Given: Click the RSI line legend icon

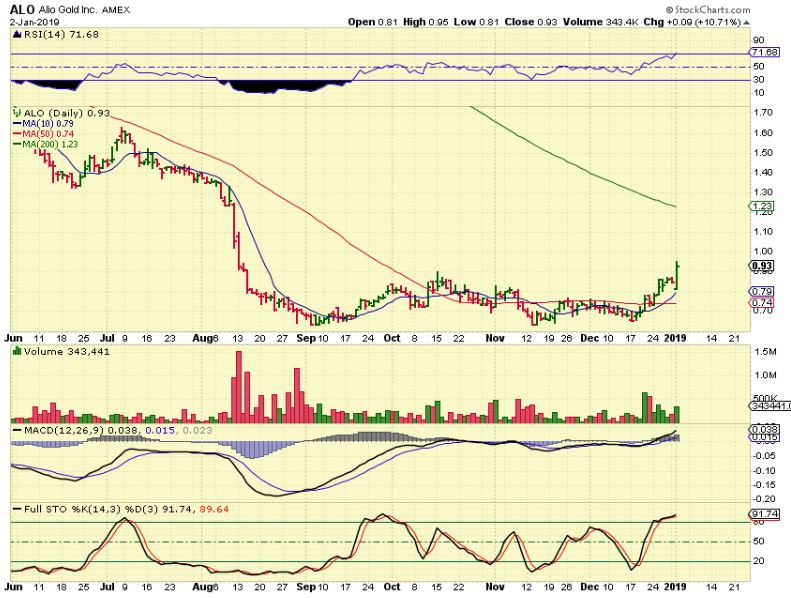Looking at the screenshot, I should (17, 34).
